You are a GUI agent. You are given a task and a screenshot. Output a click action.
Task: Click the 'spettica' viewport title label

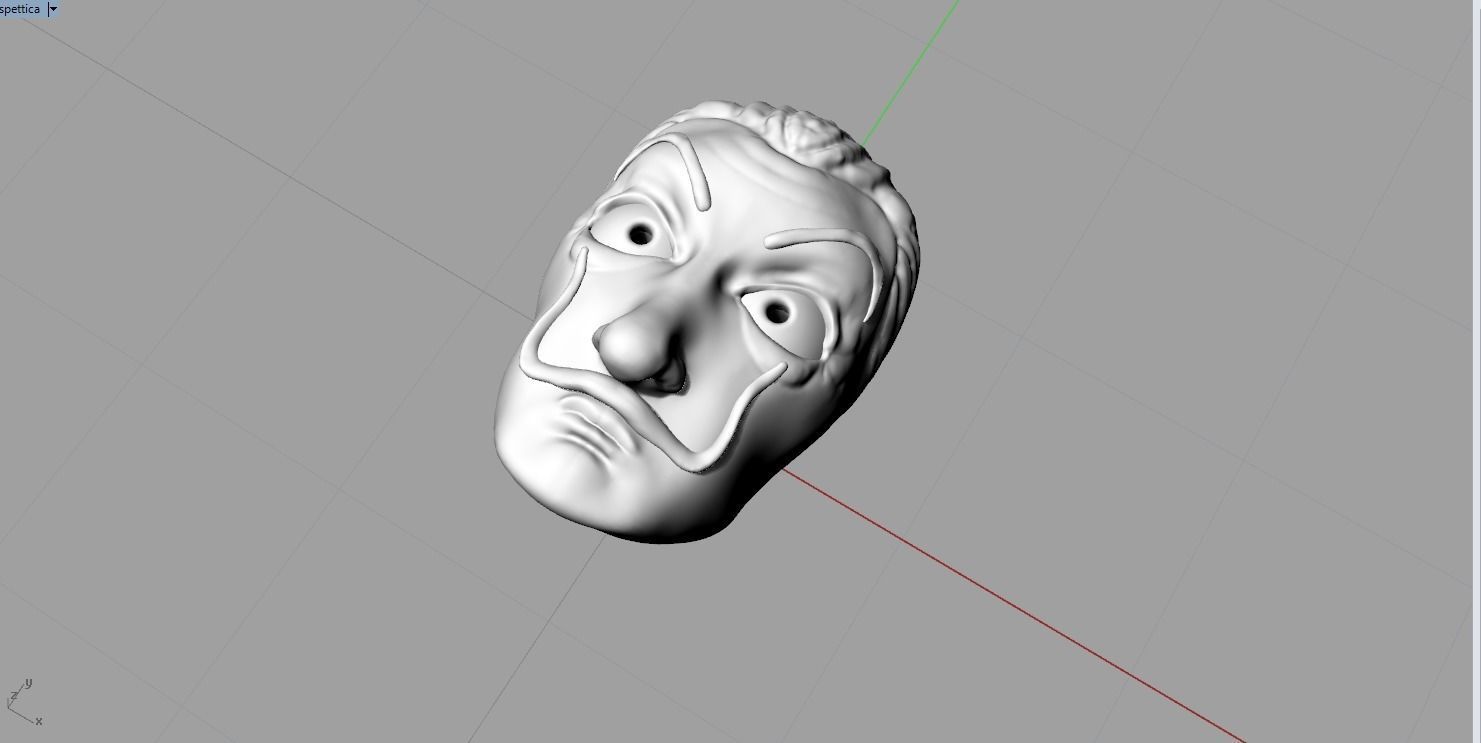20,9
